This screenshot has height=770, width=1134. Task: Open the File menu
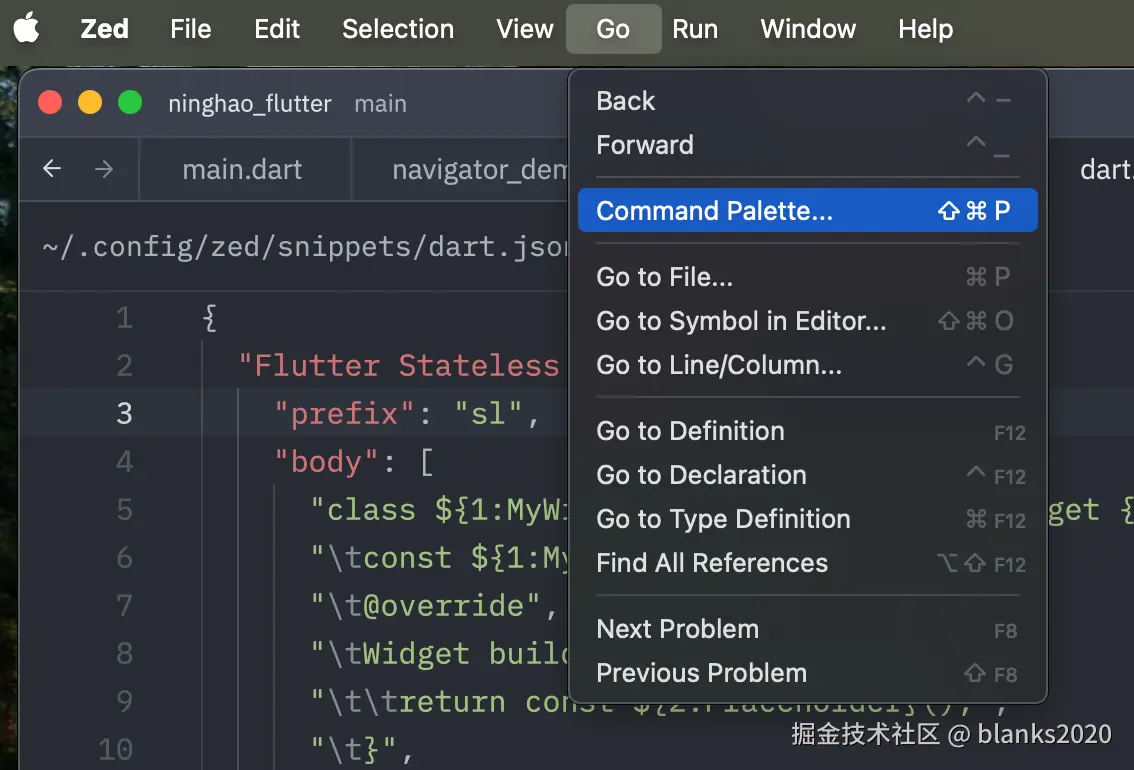click(x=190, y=29)
